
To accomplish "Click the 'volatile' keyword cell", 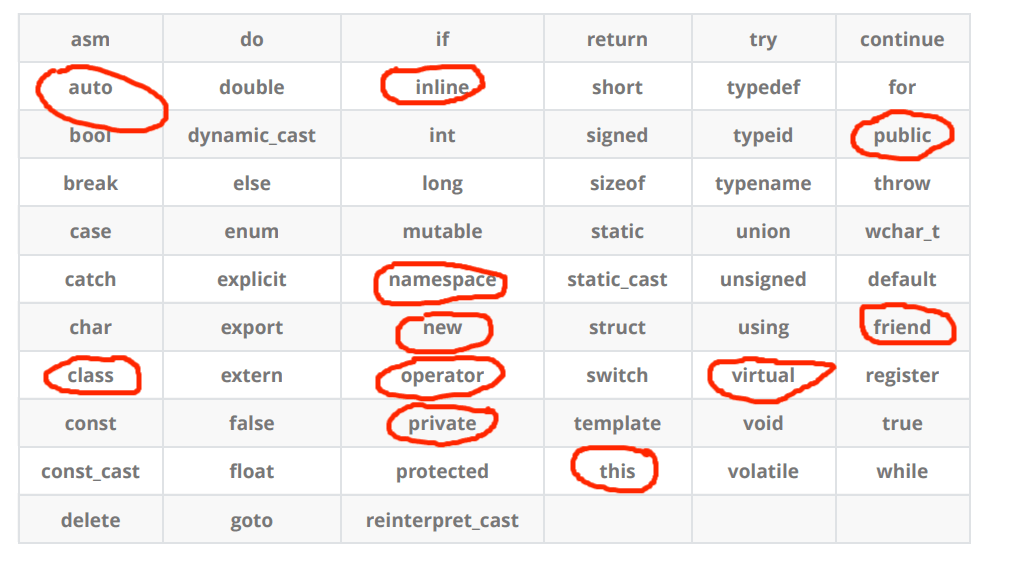I will 763,472.
